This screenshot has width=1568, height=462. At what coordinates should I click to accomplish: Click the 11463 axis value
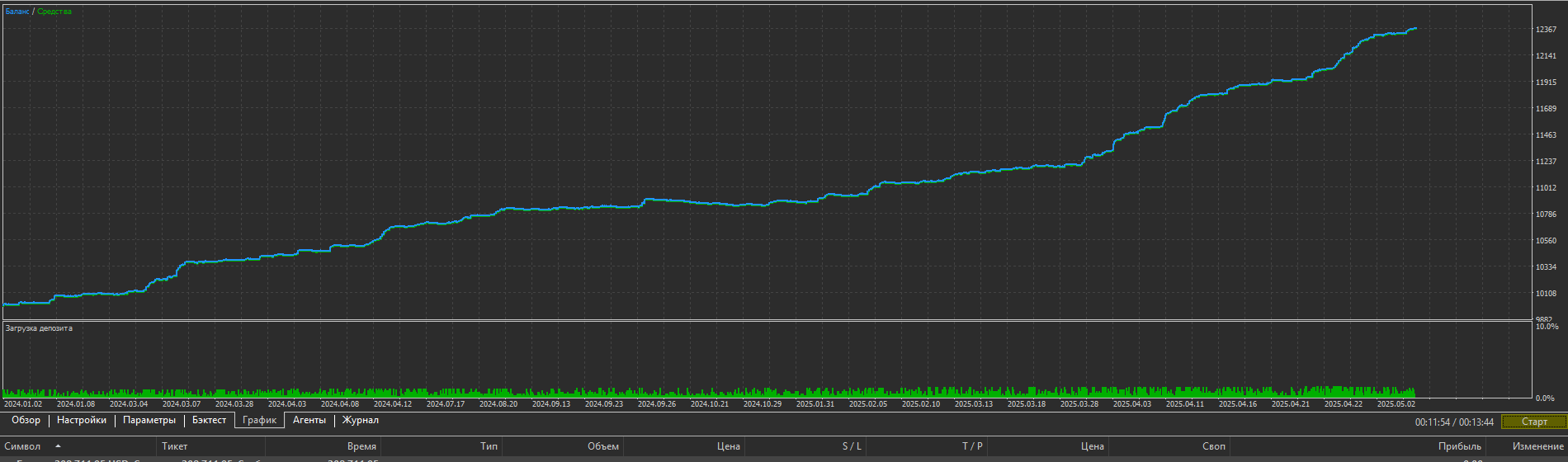tap(1546, 135)
